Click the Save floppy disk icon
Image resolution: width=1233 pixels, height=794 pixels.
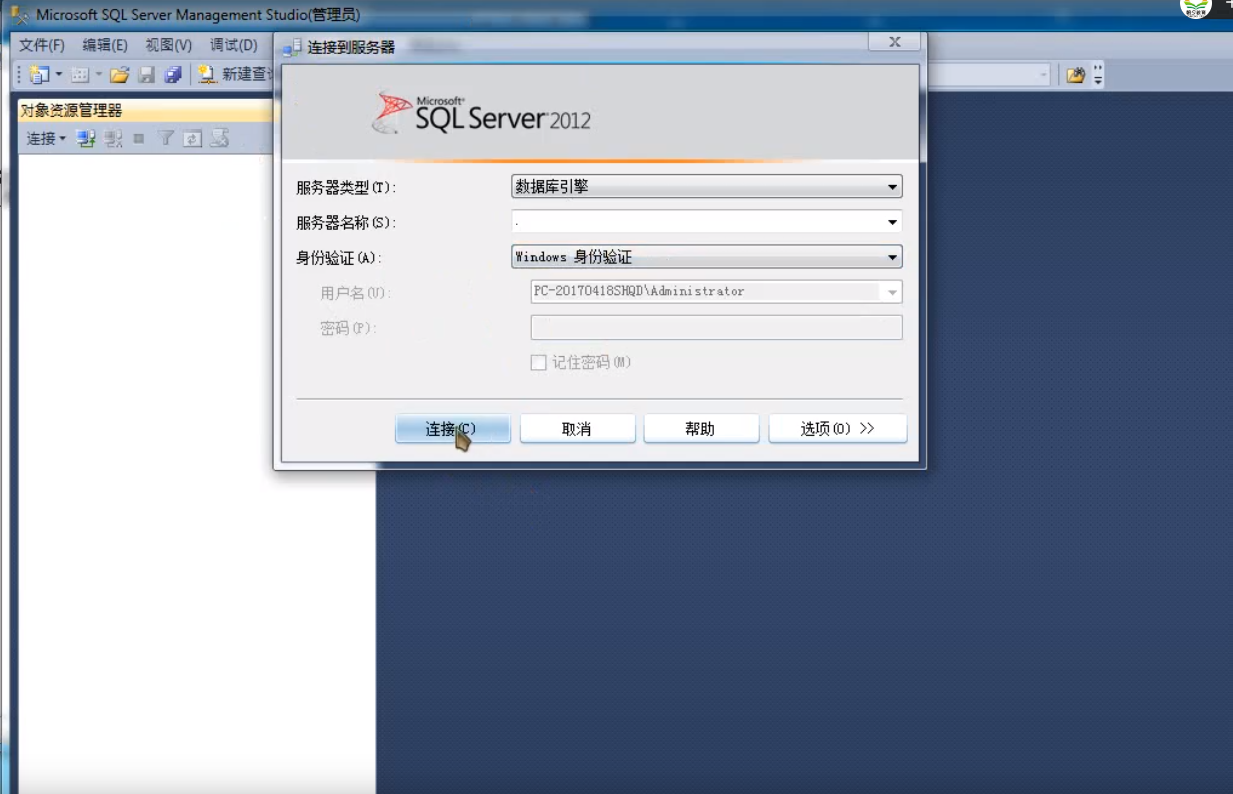click(147, 75)
